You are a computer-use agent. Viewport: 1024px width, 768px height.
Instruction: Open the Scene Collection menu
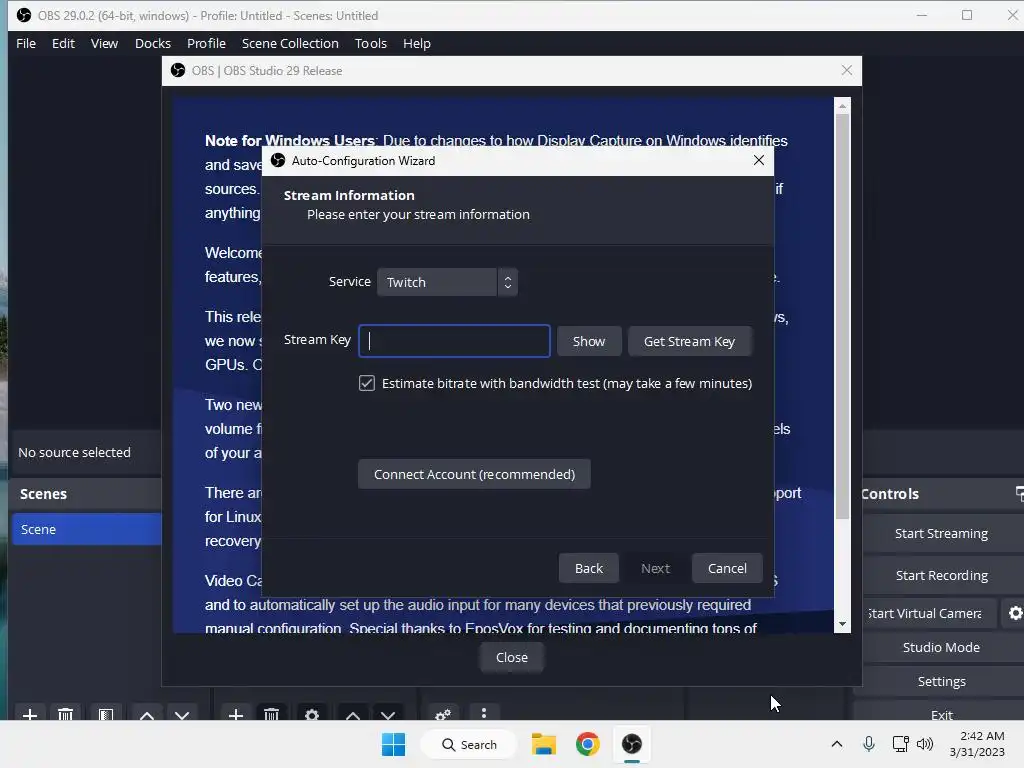[290, 44]
